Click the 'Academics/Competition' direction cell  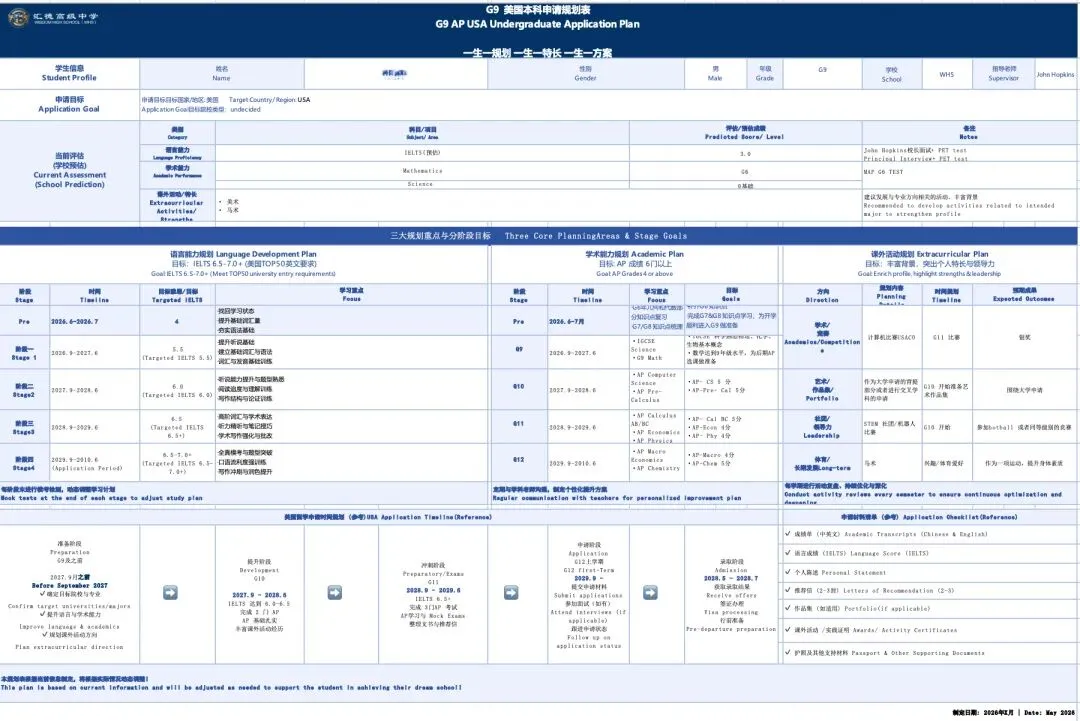(822, 337)
